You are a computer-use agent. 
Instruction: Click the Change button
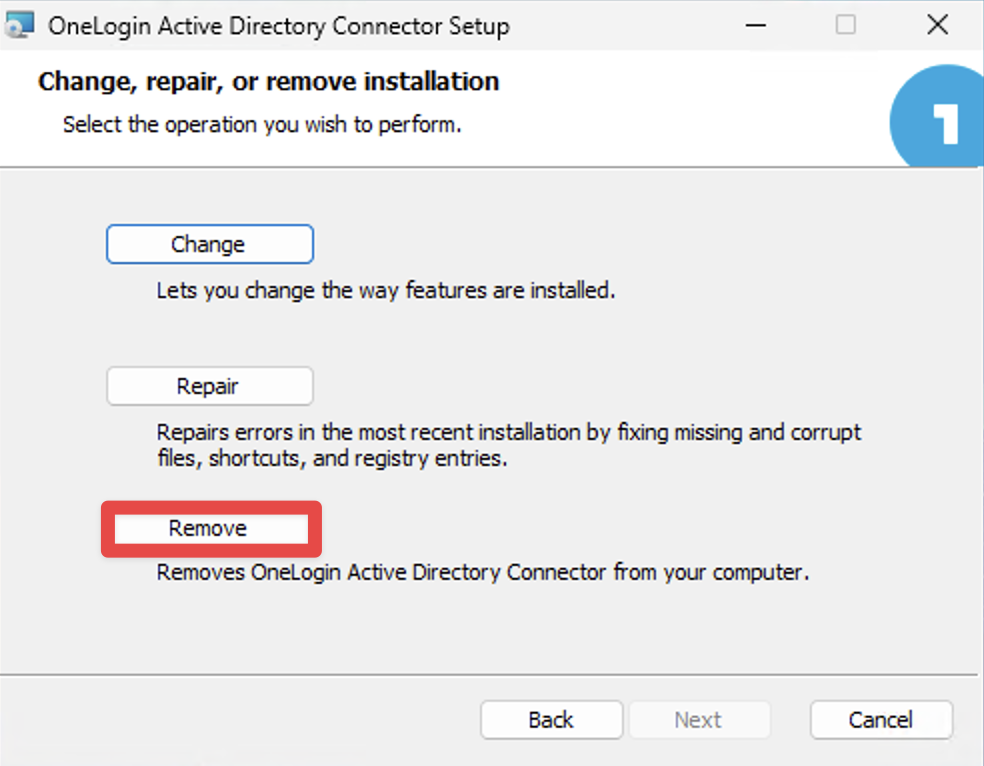pyautogui.click(x=210, y=244)
